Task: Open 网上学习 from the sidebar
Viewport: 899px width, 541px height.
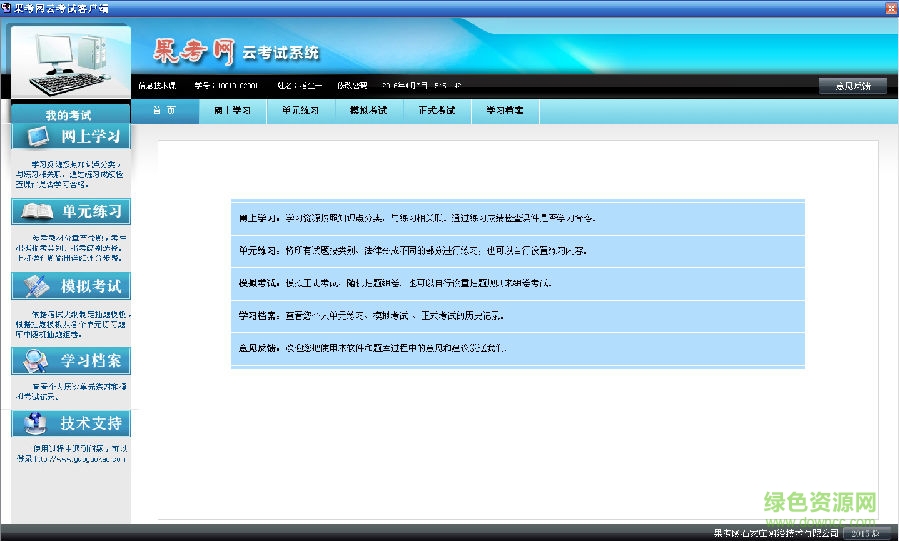Action: click(x=71, y=136)
